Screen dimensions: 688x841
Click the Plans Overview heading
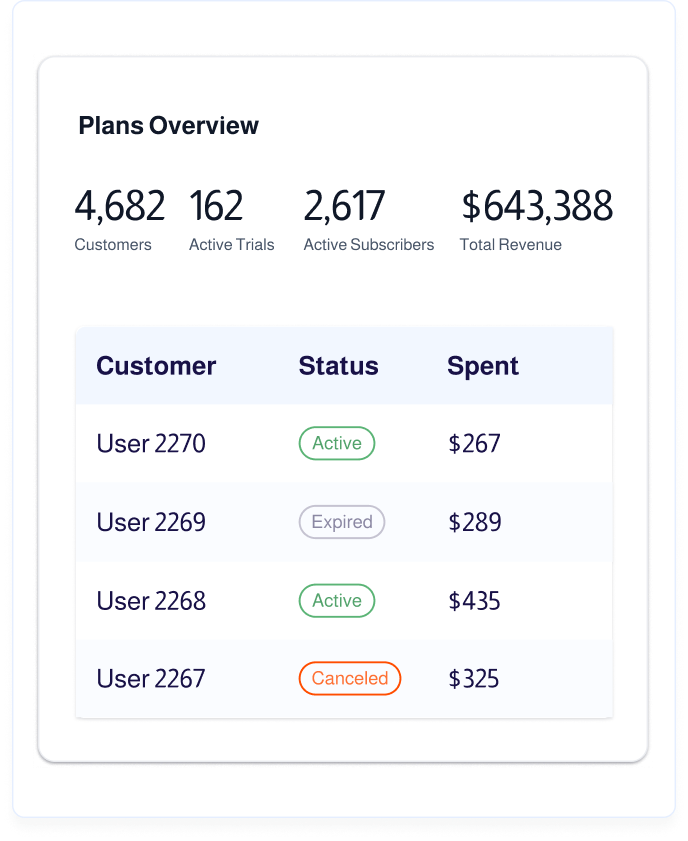(x=168, y=126)
